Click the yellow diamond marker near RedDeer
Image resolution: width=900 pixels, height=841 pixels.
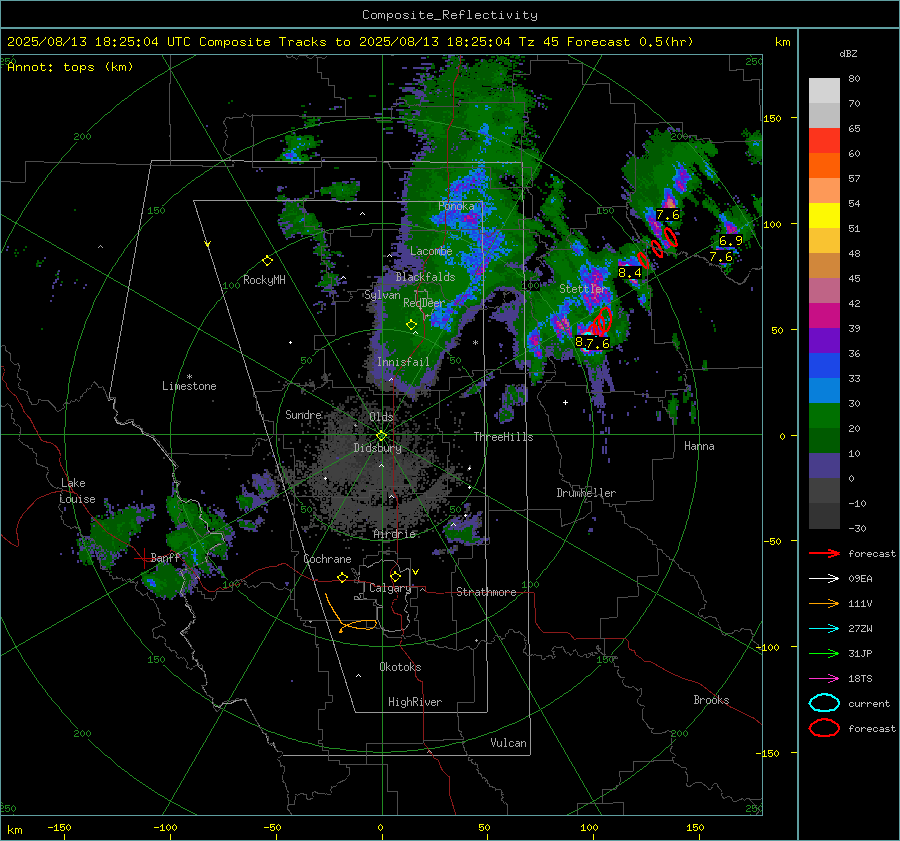411,324
